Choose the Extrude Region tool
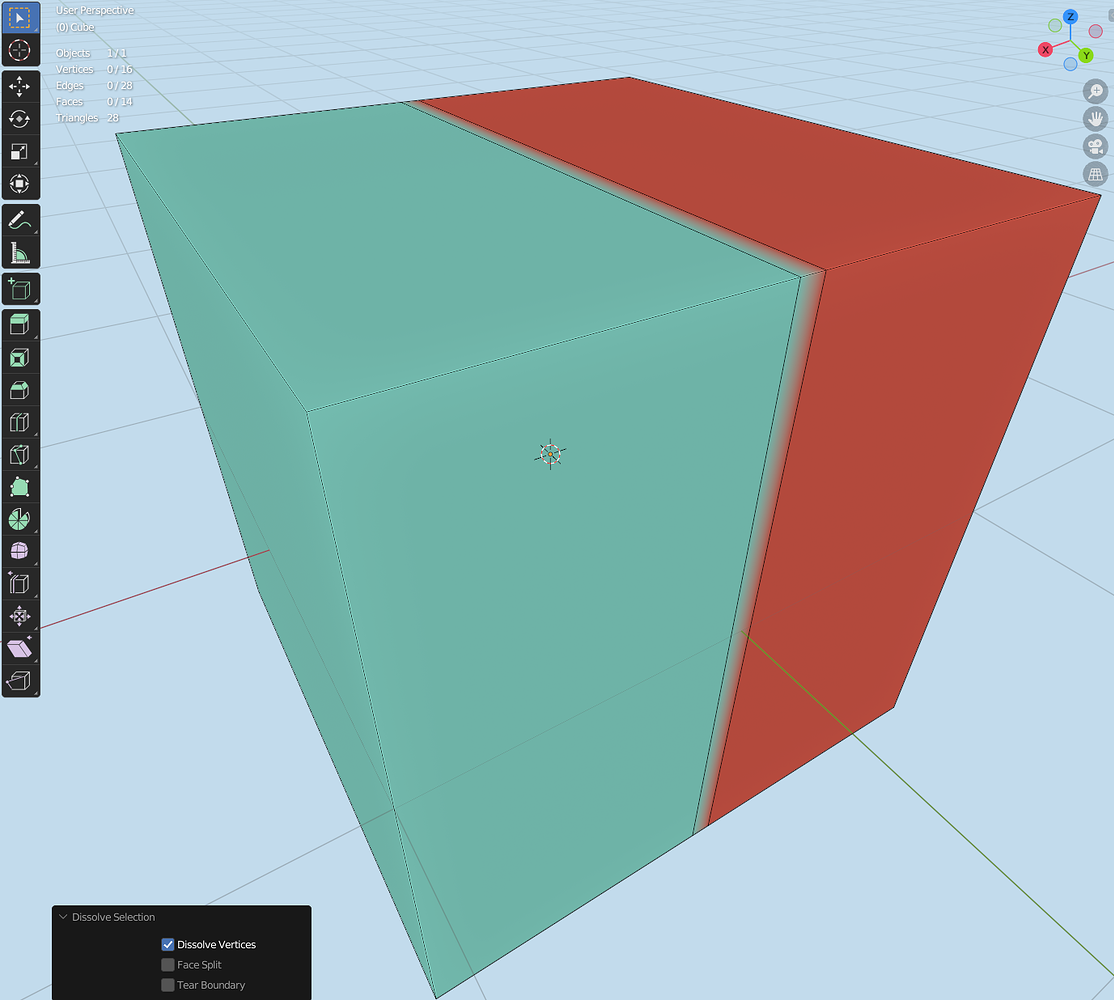Image resolution: width=1114 pixels, height=1000 pixels. 20,323
